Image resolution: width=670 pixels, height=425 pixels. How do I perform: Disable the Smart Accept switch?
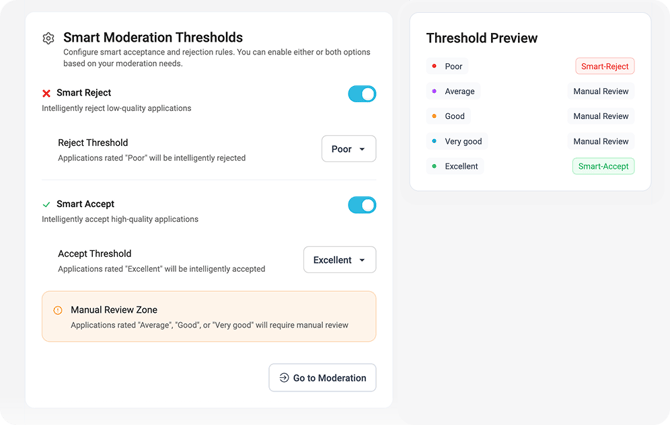(362, 205)
